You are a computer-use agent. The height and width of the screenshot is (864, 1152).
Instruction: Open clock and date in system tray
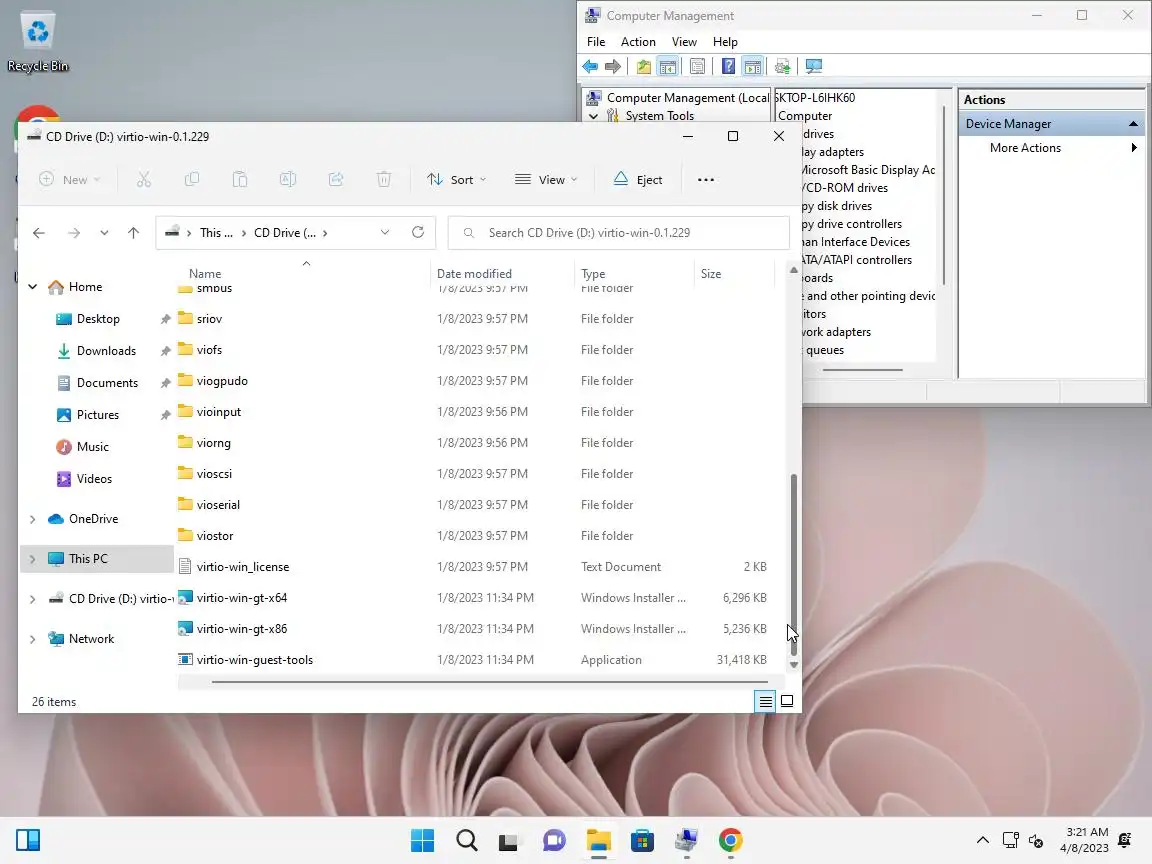click(1086, 840)
